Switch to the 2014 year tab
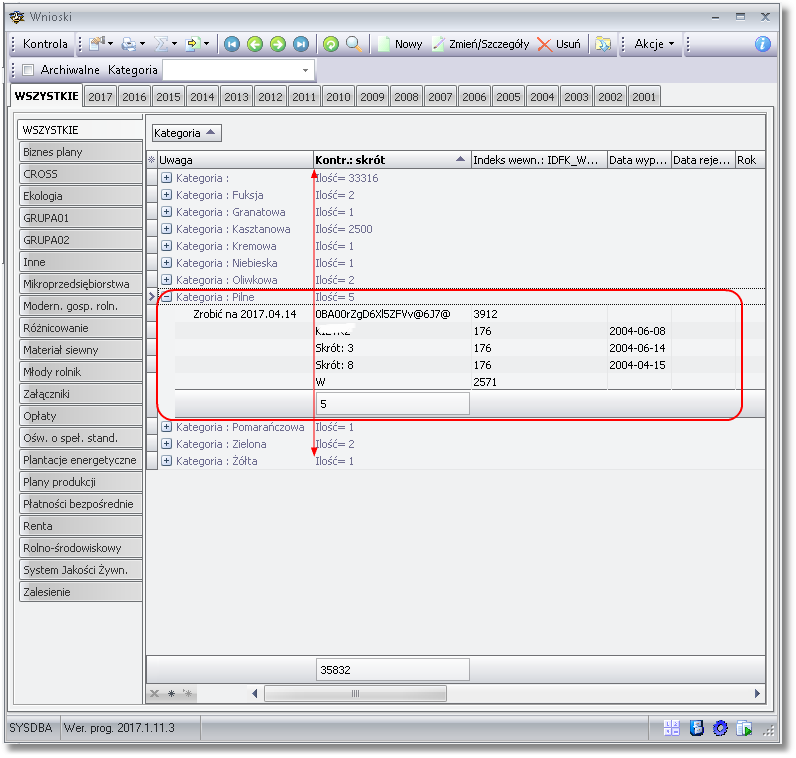Viewport: 796px width, 758px height. (202, 96)
